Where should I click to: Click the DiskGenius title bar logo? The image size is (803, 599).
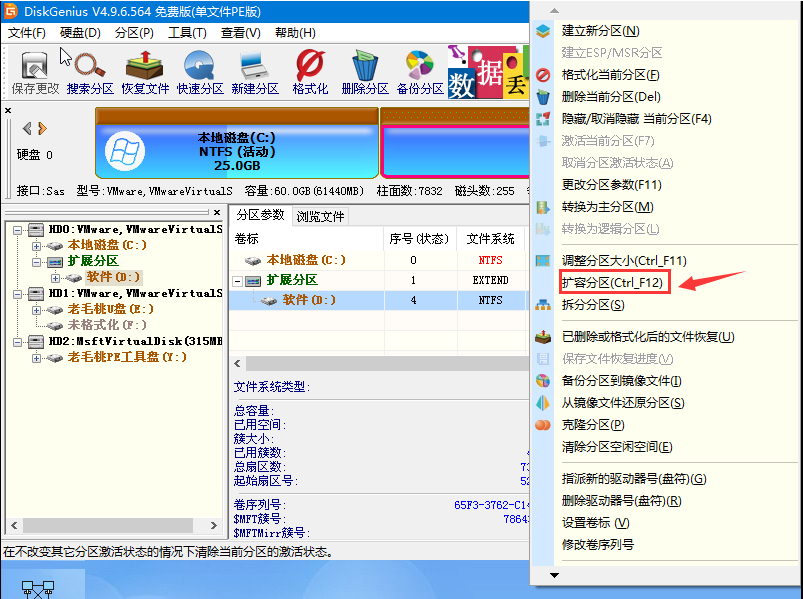[x=10, y=11]
